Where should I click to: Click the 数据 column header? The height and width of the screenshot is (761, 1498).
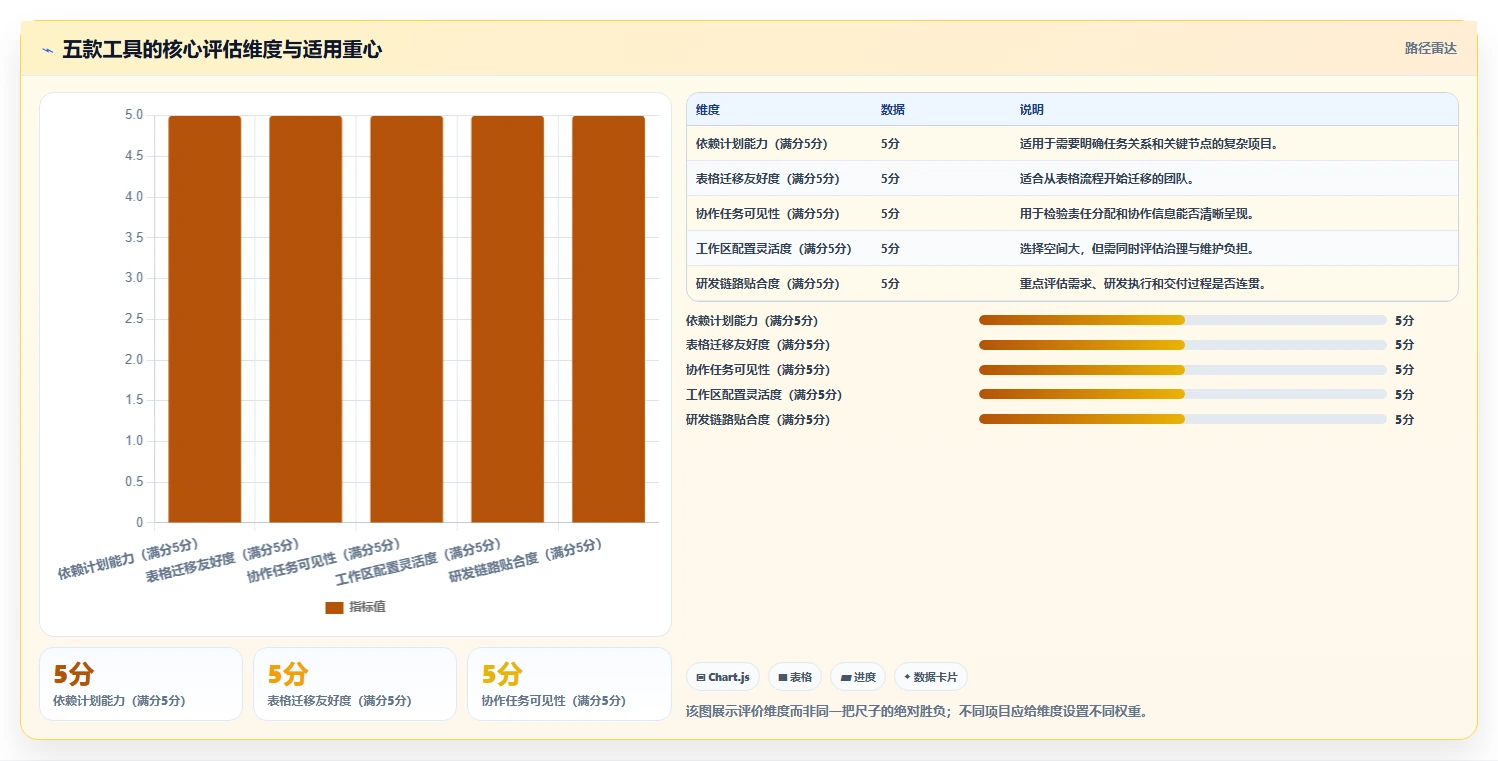point(892,110)
